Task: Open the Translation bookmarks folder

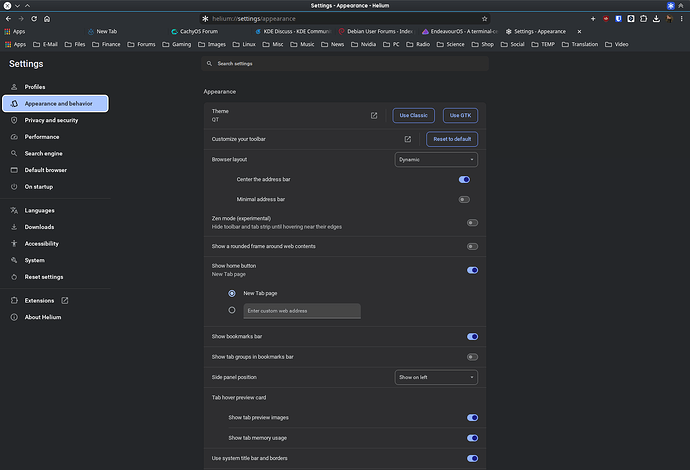Action: pyautogui.click(x=580, y=44)
